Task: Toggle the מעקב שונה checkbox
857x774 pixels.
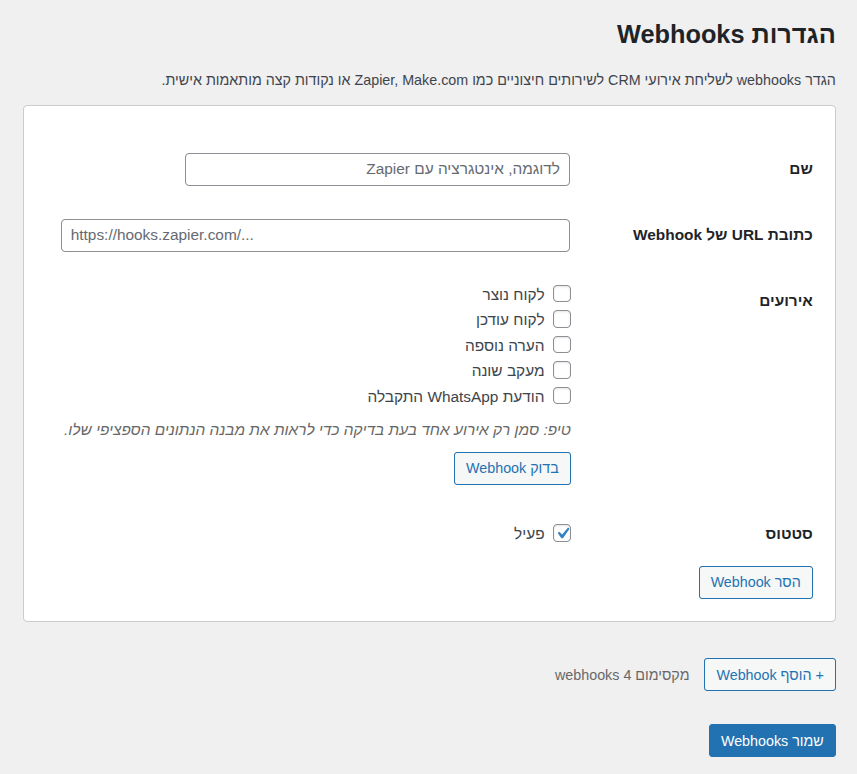Action: click(x=562, y=369)
